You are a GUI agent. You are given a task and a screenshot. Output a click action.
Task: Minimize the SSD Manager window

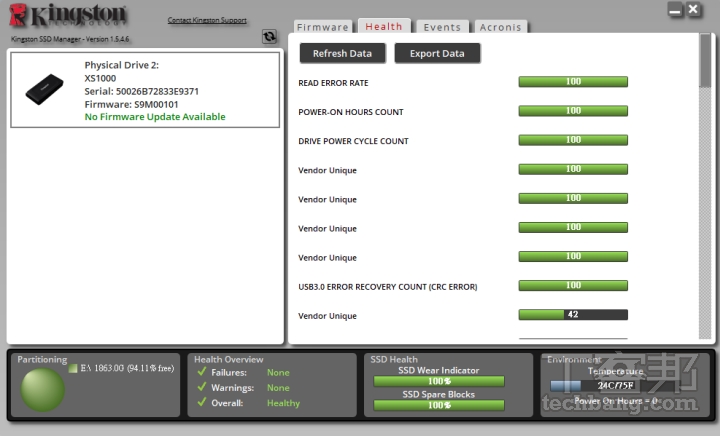pos(675,10)
